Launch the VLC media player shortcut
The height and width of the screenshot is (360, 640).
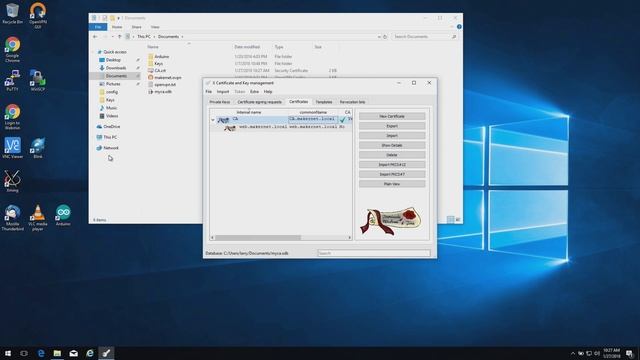point(38,218)
